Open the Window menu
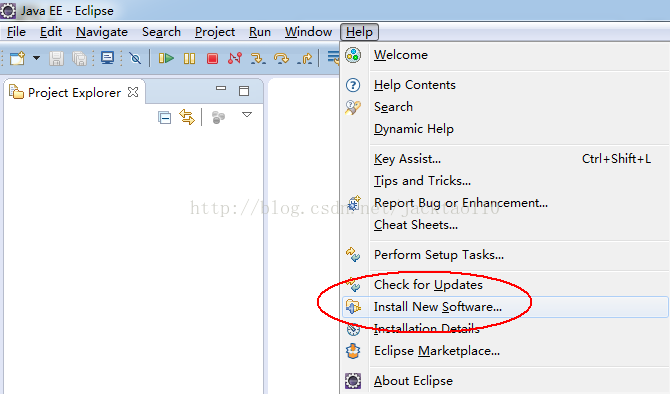This screenshot has height=394, width=670. (308, 32)
